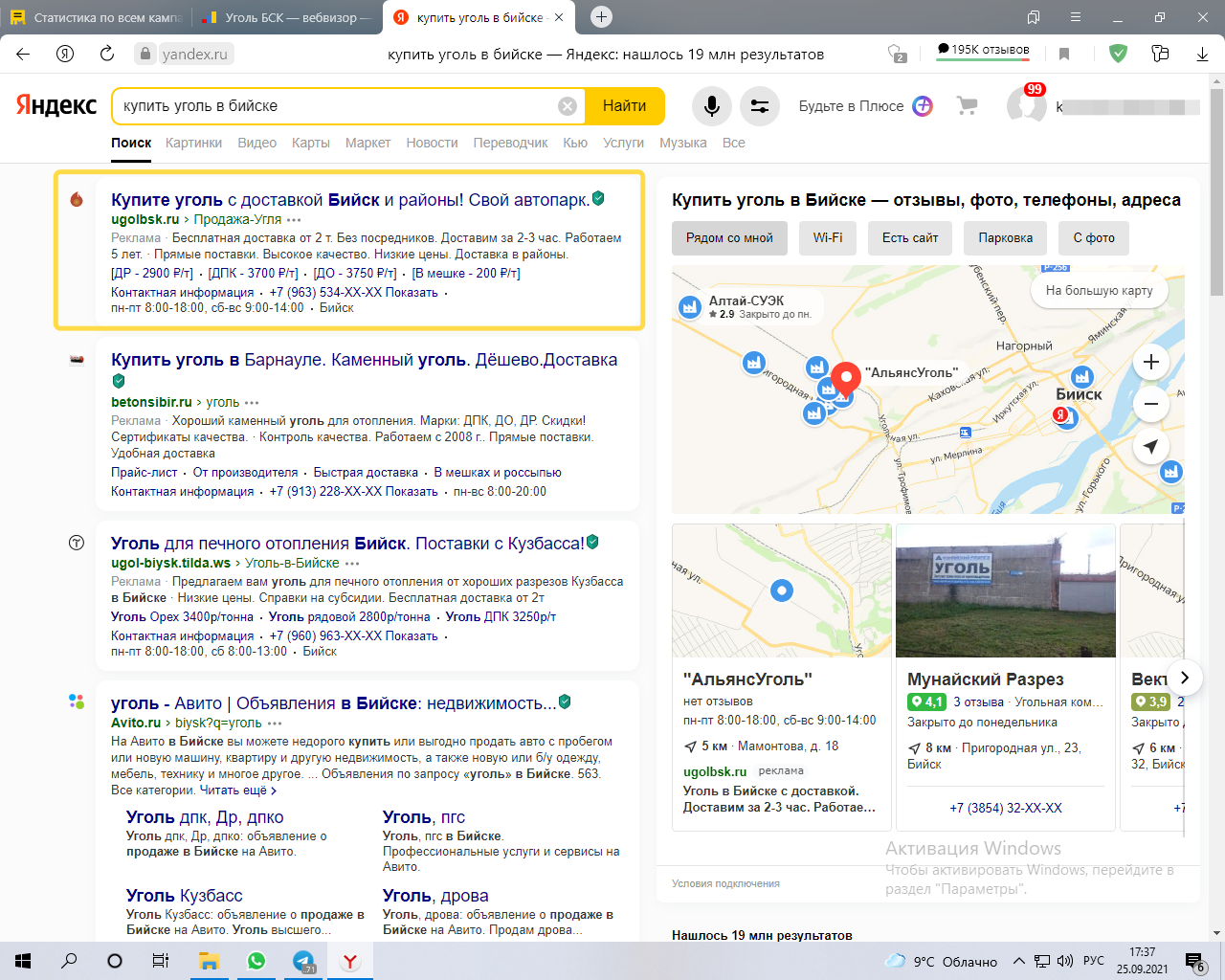Open 'Купите уголь с доставкой Бийск' ad
The width and height of the screenshot is (1225, 980).
(x=350, y=200)
